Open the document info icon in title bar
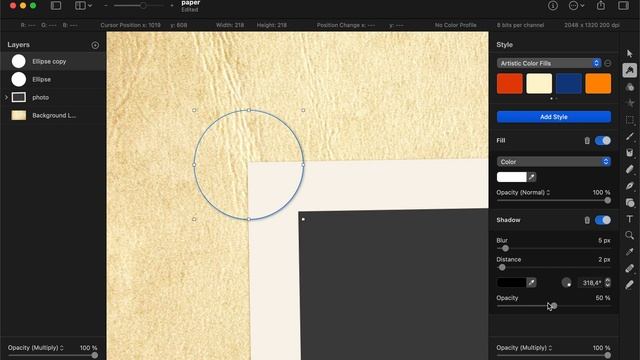Viewport: 640px width, 360px height. tap(553, 6)
